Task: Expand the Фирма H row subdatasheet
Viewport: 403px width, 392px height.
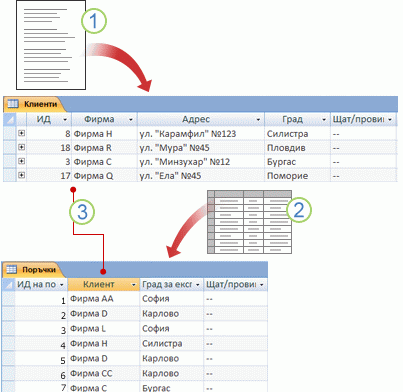Action: (21, 133)
